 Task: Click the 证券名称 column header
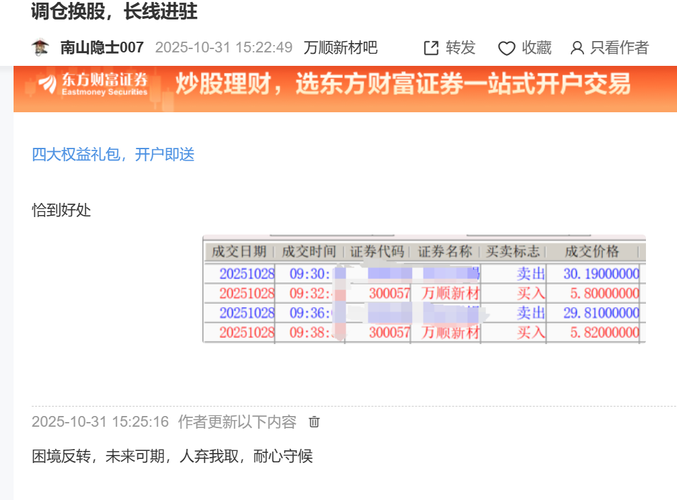pos(445,251)
